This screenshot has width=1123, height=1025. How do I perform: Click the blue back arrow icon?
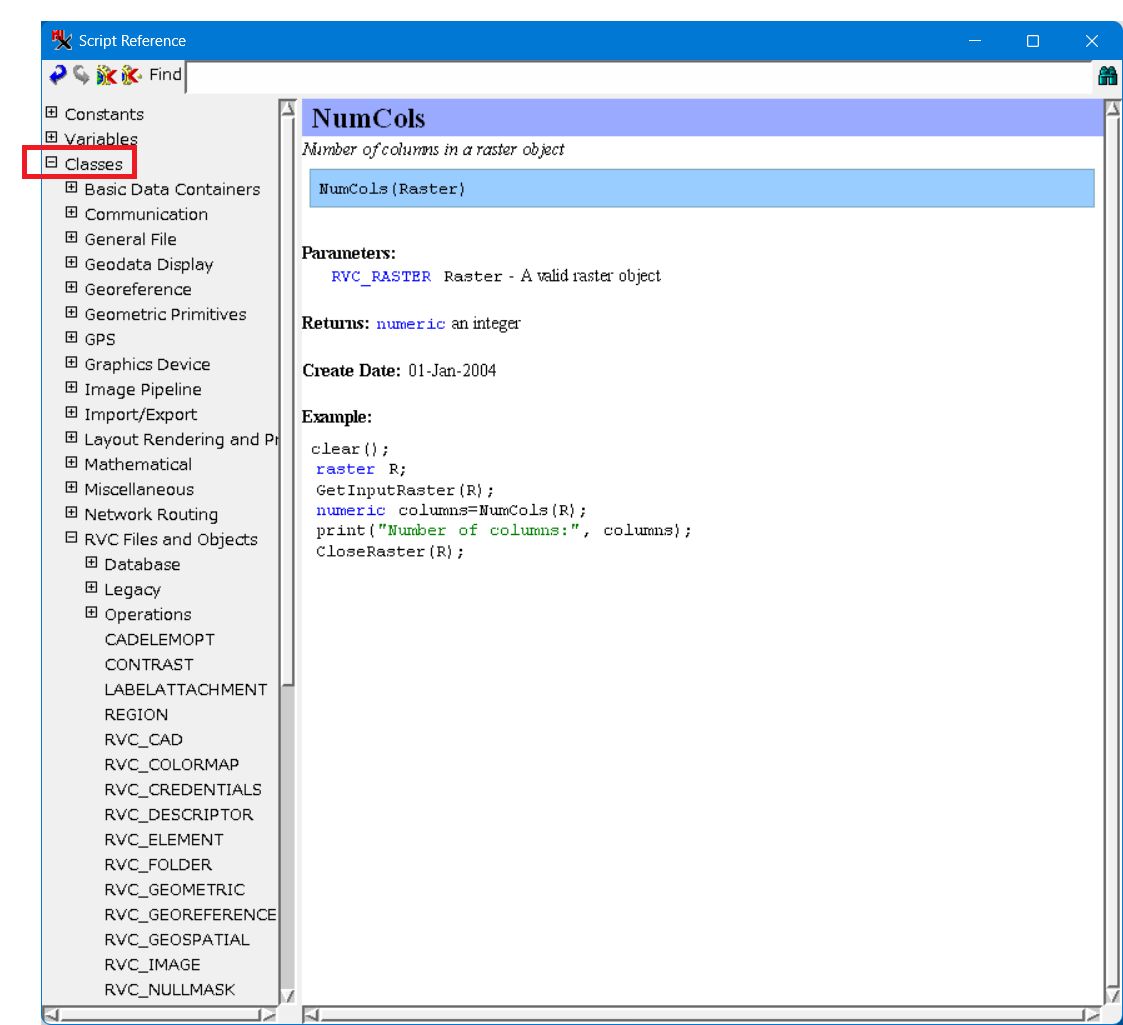pos(58,75)
